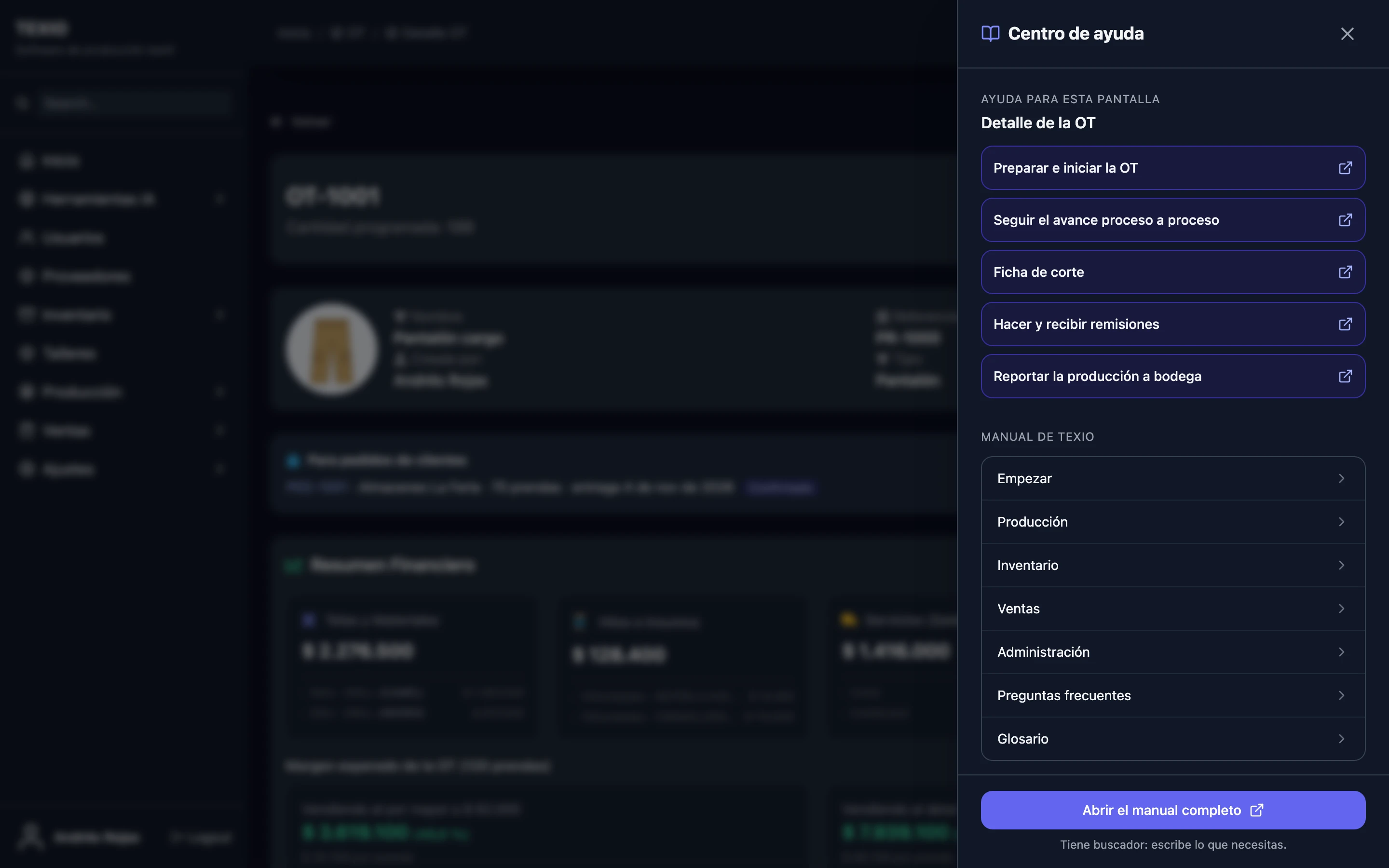Select Ventas manual section

coord(1172,609)
